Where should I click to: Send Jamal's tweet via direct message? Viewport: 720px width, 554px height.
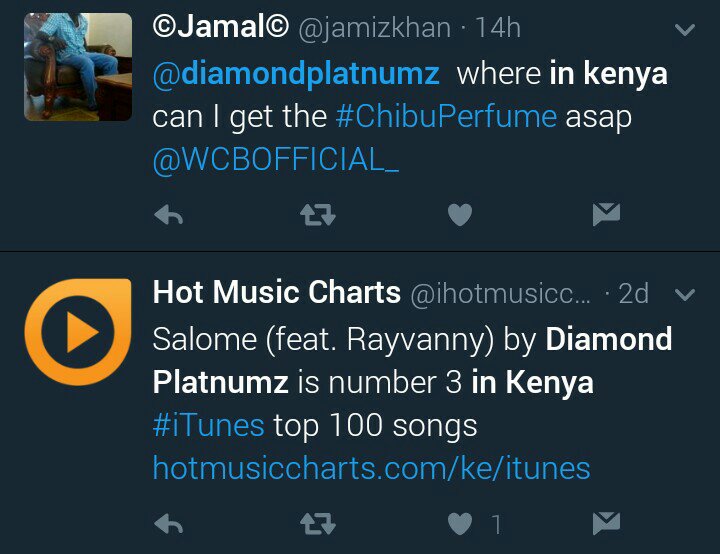coord(606,214)
